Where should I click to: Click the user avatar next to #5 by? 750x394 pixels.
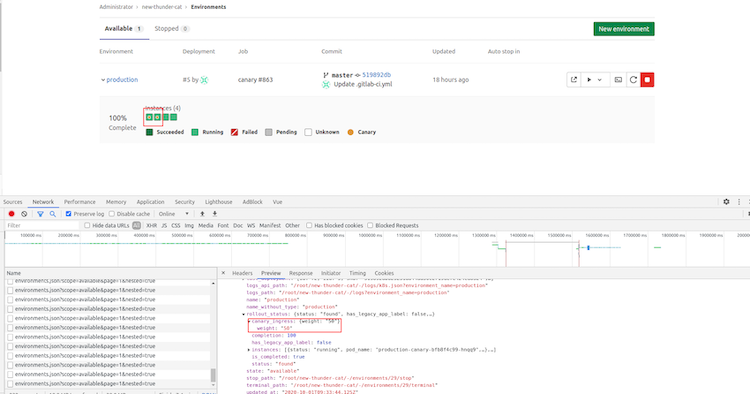(204, 80)
